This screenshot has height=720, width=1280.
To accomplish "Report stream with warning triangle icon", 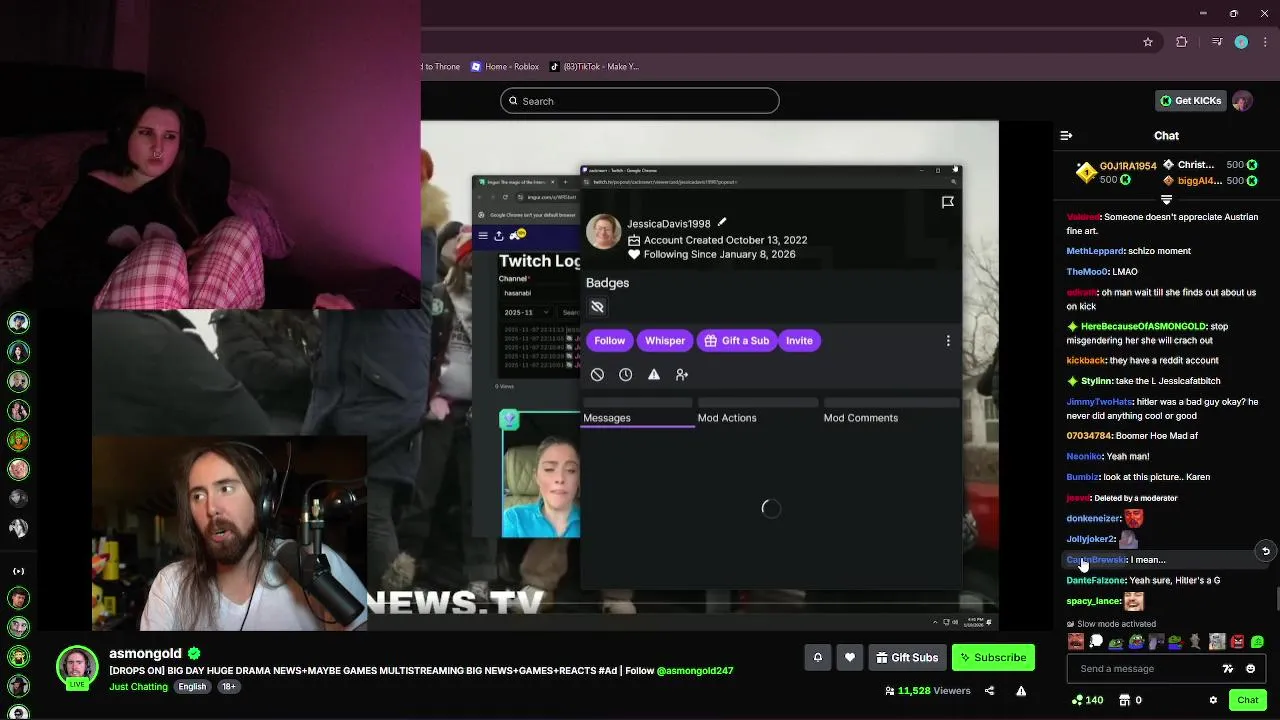I will tap(1021, 691).
